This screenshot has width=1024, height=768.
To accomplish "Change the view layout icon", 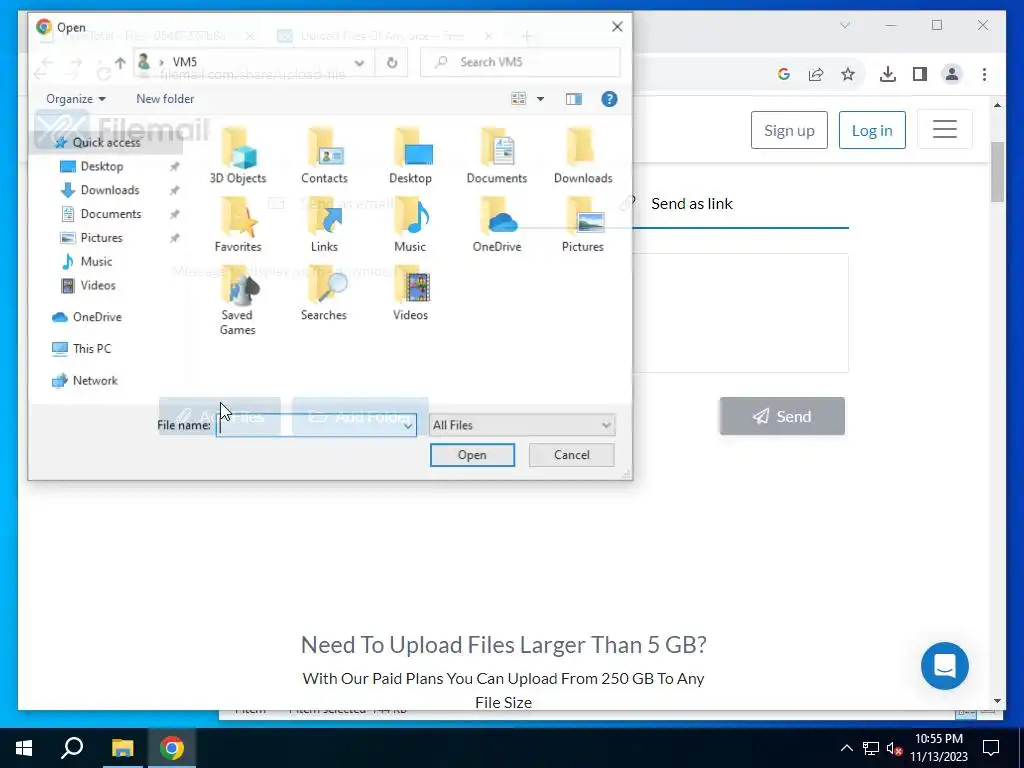I will click(x=519, y=99).
